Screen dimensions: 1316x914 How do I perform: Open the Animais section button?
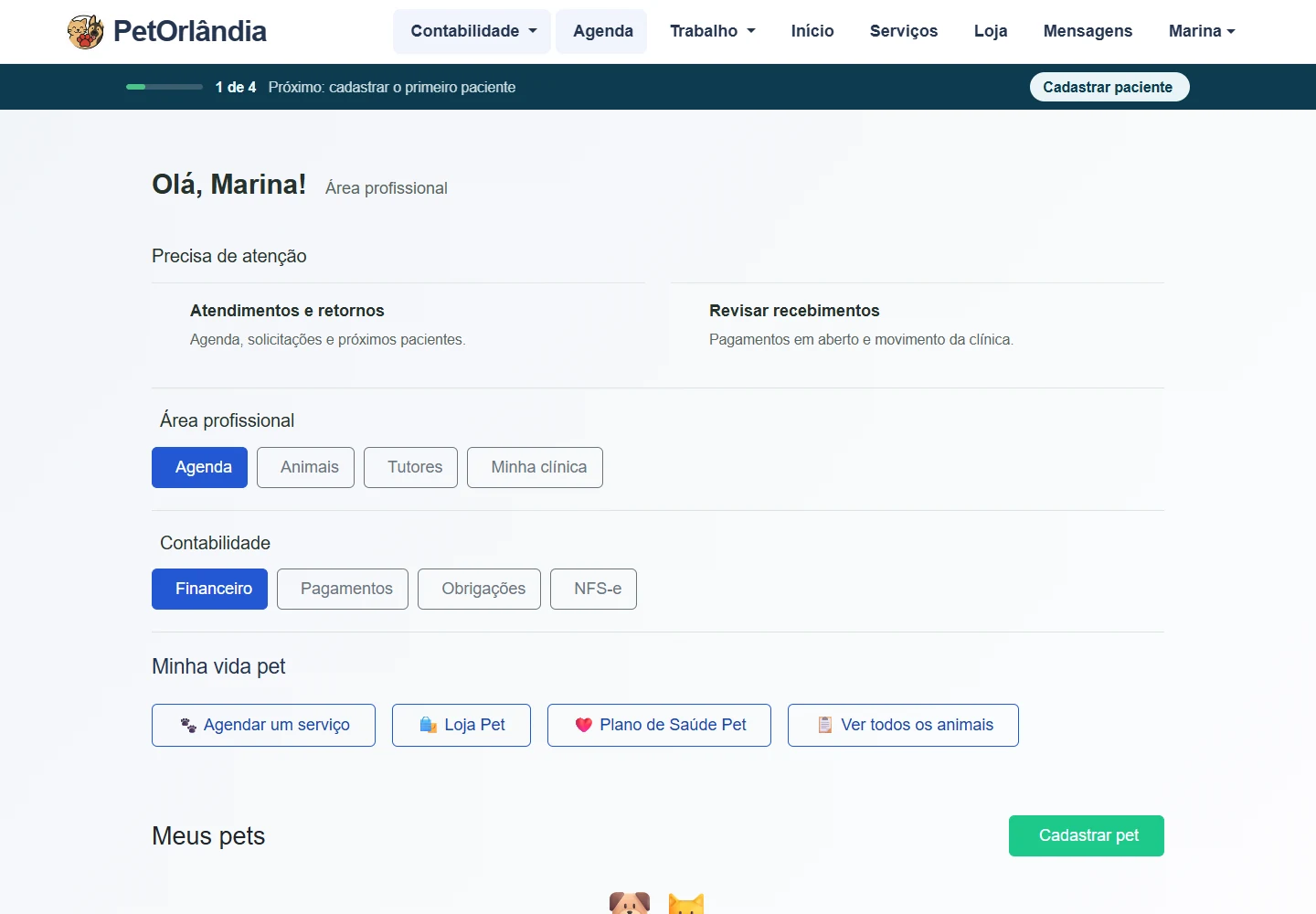(x=305, y=467)
